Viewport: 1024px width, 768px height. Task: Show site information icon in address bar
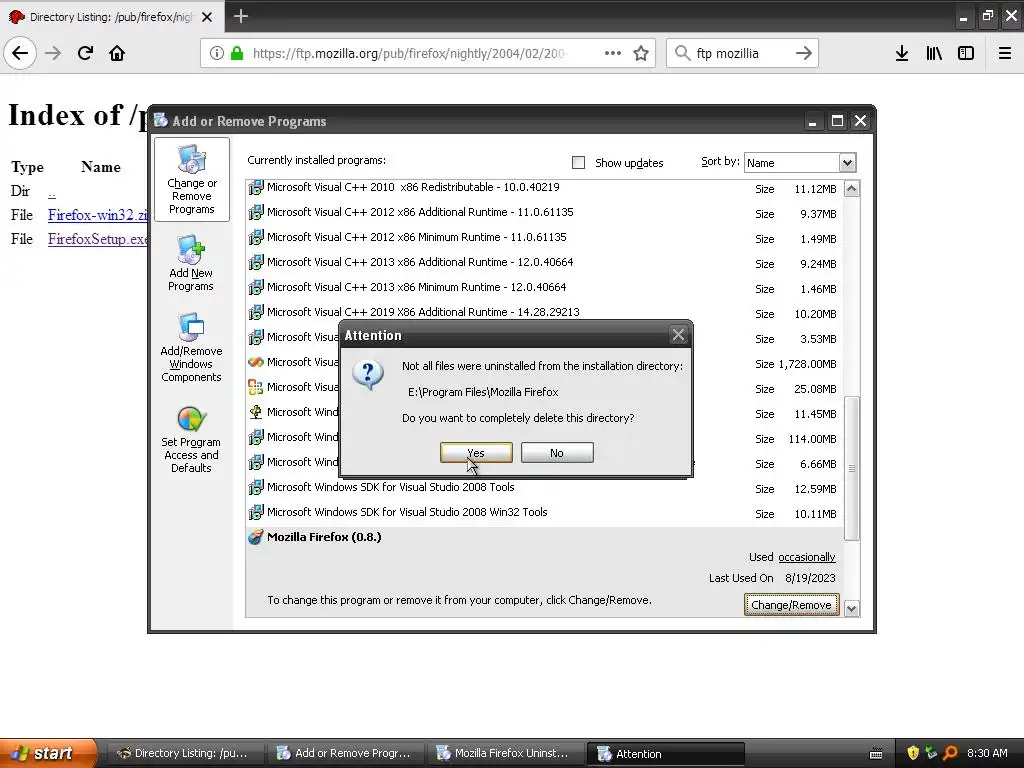(x=216, y=53)
